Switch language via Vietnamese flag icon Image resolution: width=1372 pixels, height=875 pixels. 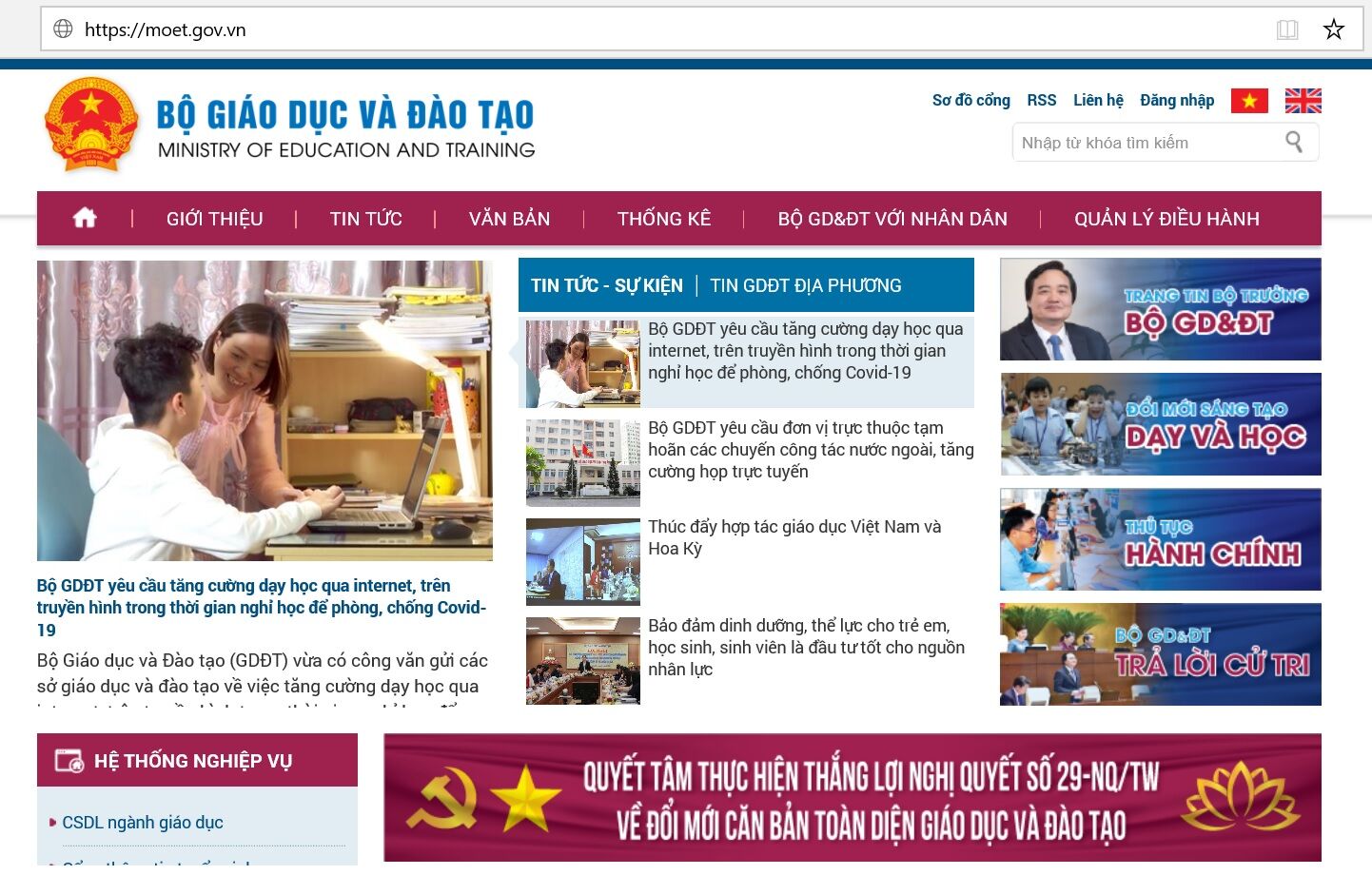tap(1249, 101)
